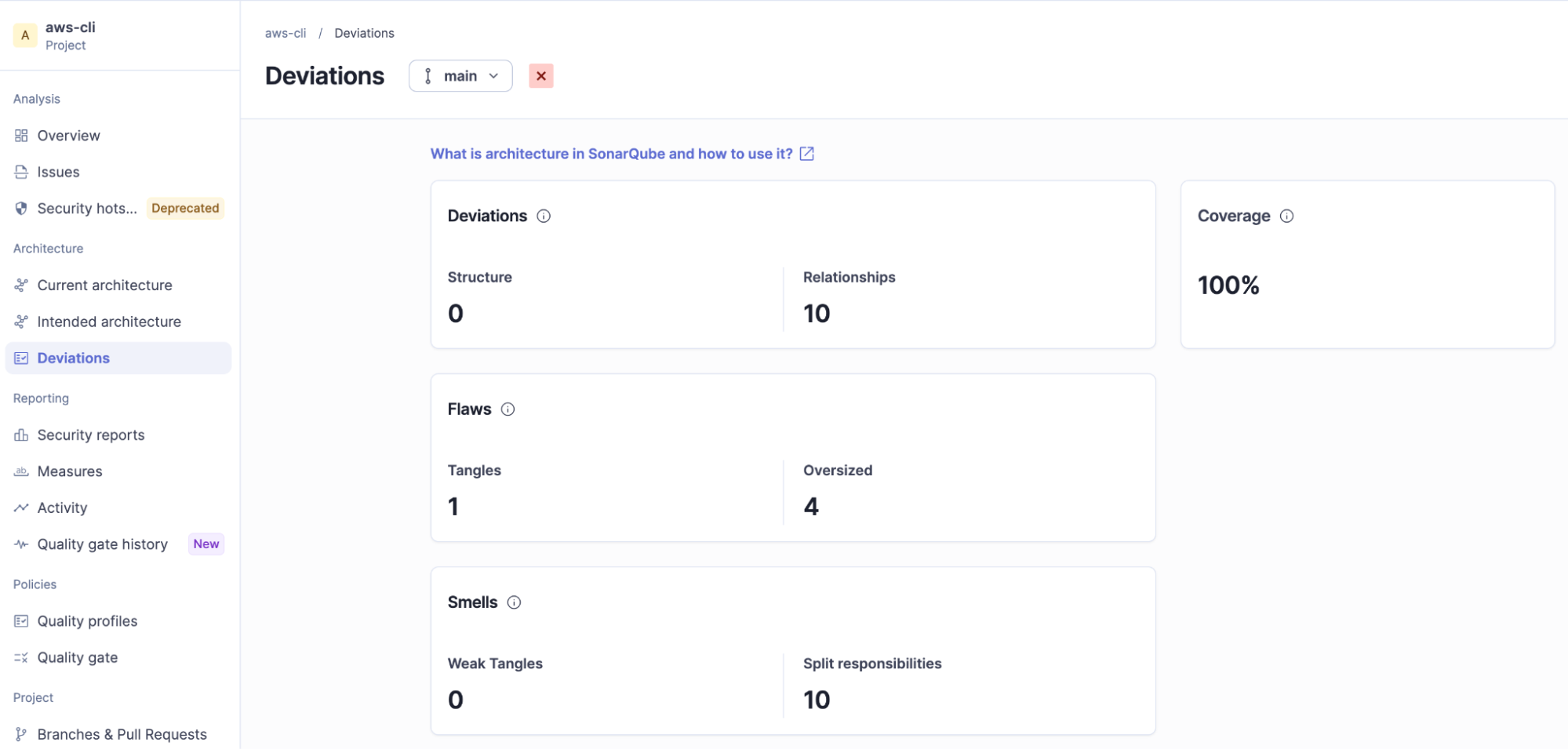Click the Relationships deviations count 10
The image size is (1568, 749).
click(x=817, y=314)
